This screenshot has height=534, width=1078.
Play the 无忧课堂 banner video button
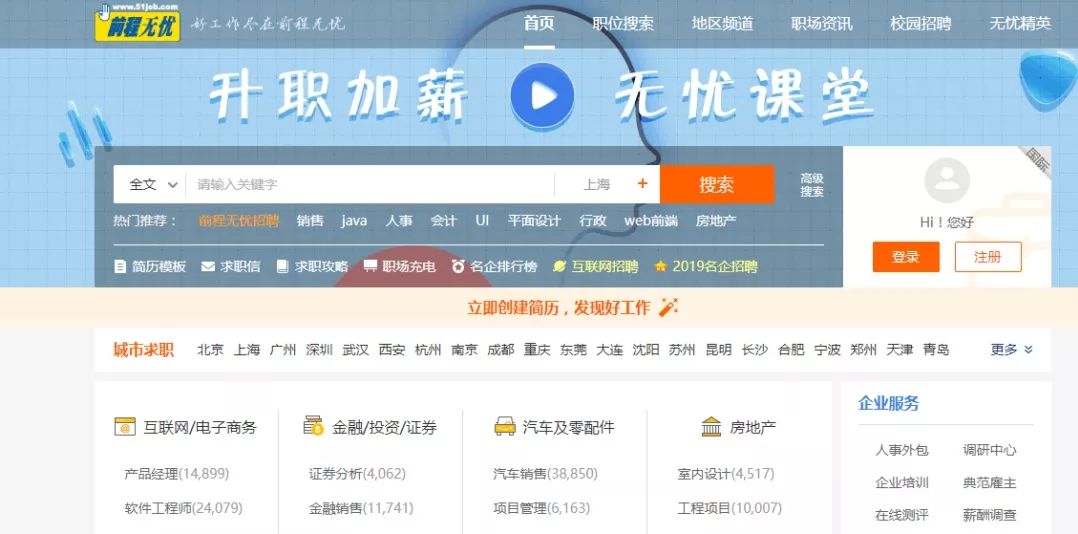[542, 96]
